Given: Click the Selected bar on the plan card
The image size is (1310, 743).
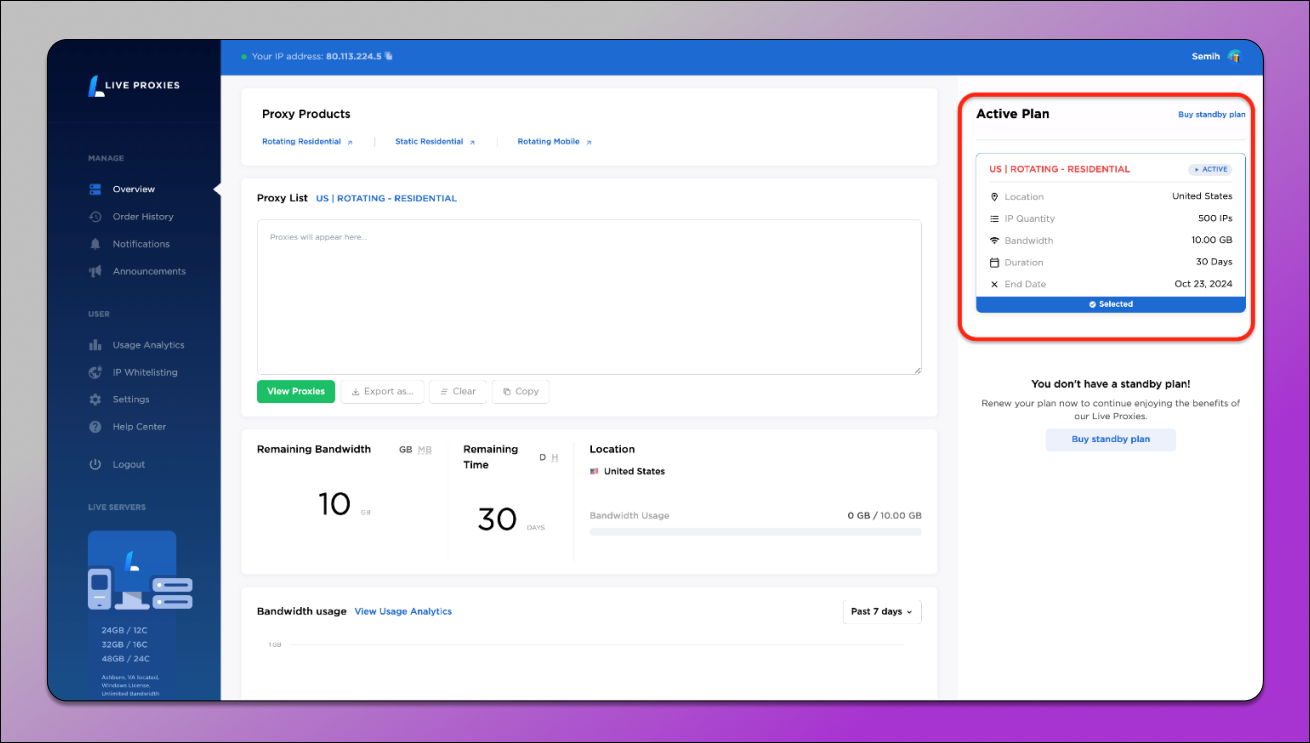Looking at the screenshot, I should [x=1111, y=304].
